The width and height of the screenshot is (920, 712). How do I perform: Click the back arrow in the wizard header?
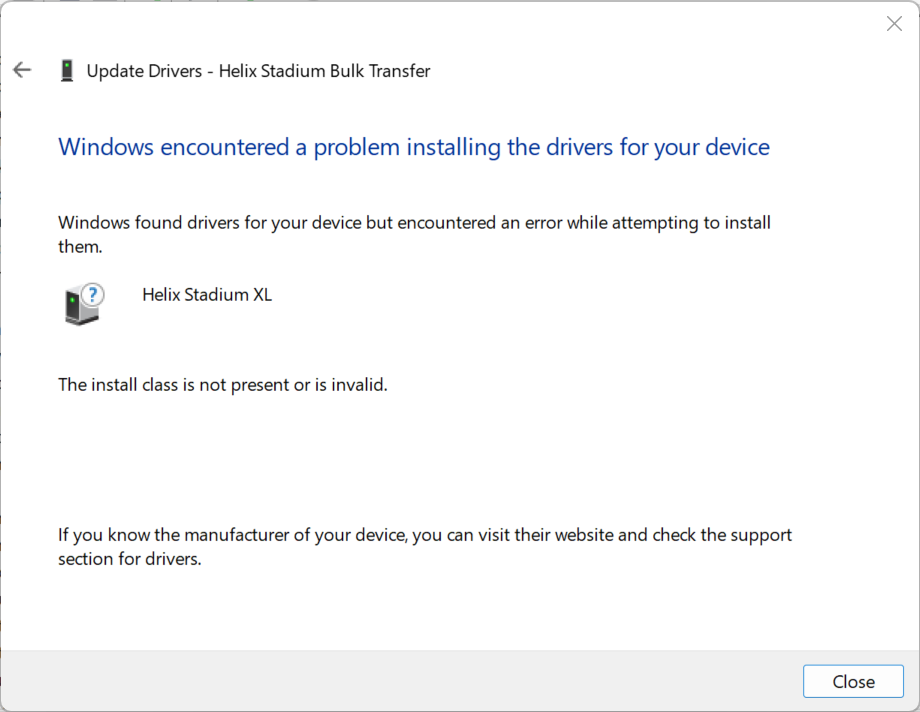pos(22,70)
